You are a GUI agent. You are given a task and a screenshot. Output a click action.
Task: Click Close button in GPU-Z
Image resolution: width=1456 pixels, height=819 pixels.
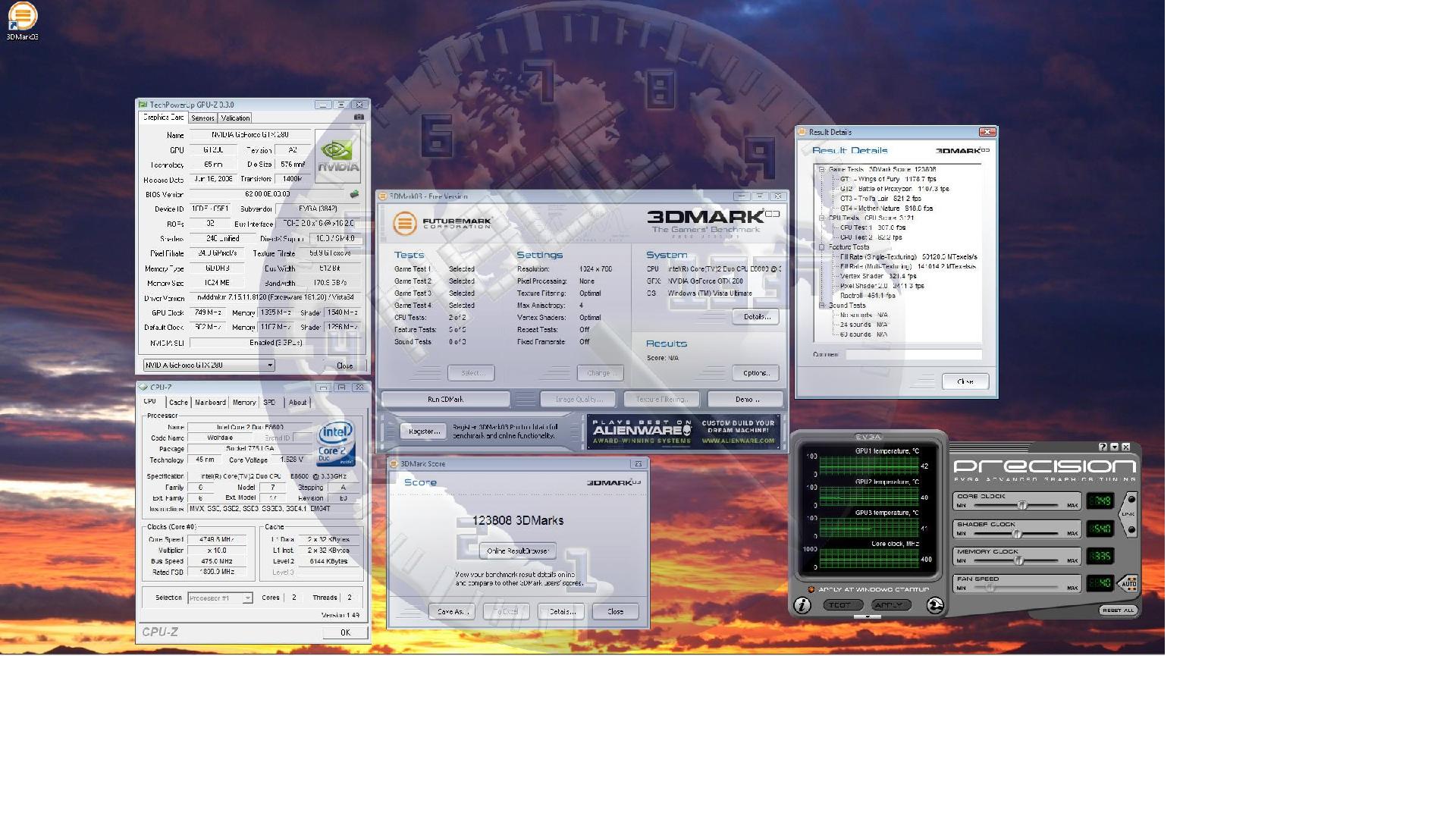point(345,366)
